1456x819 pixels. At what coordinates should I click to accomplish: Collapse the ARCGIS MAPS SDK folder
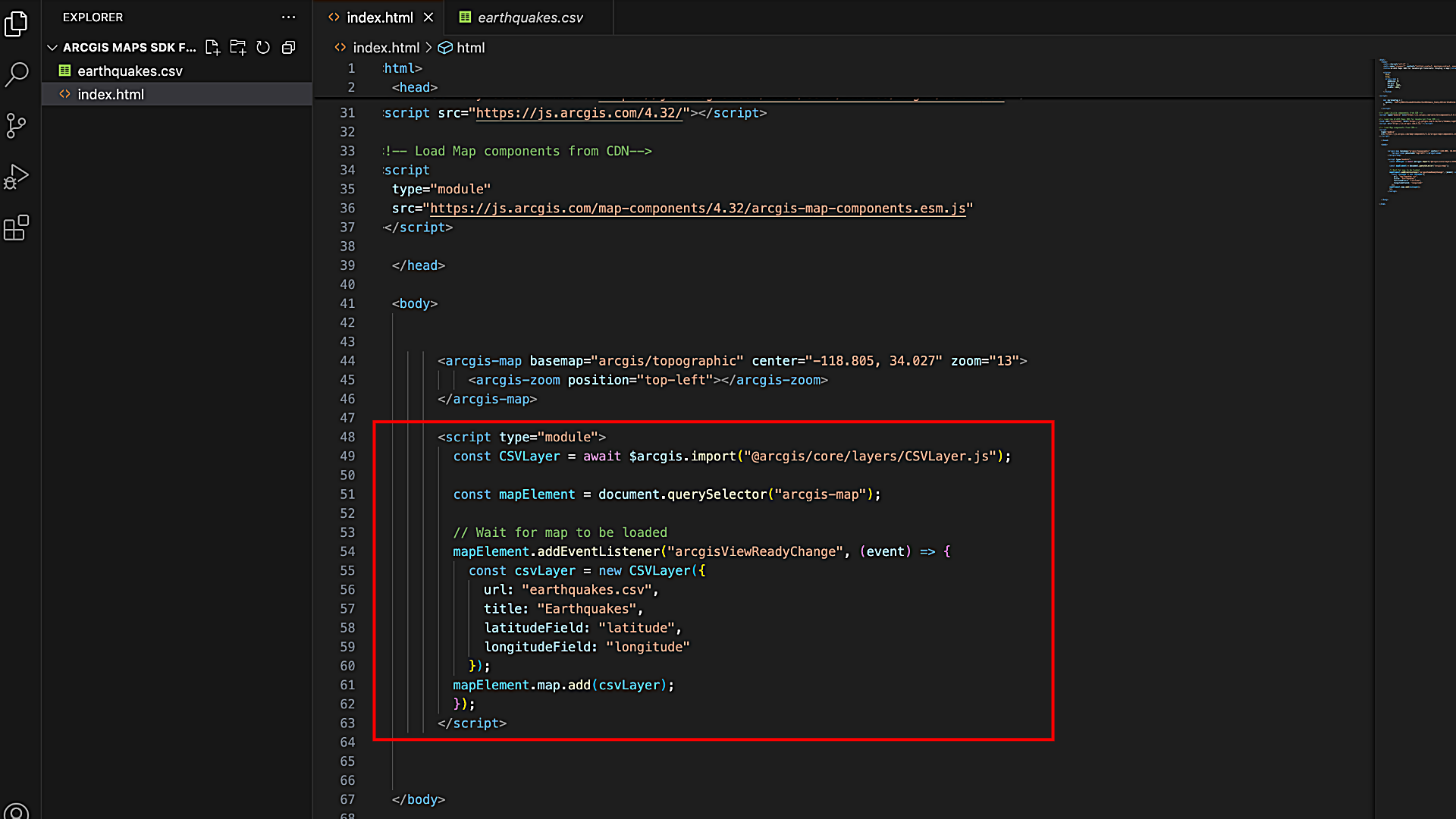(52, 47)
